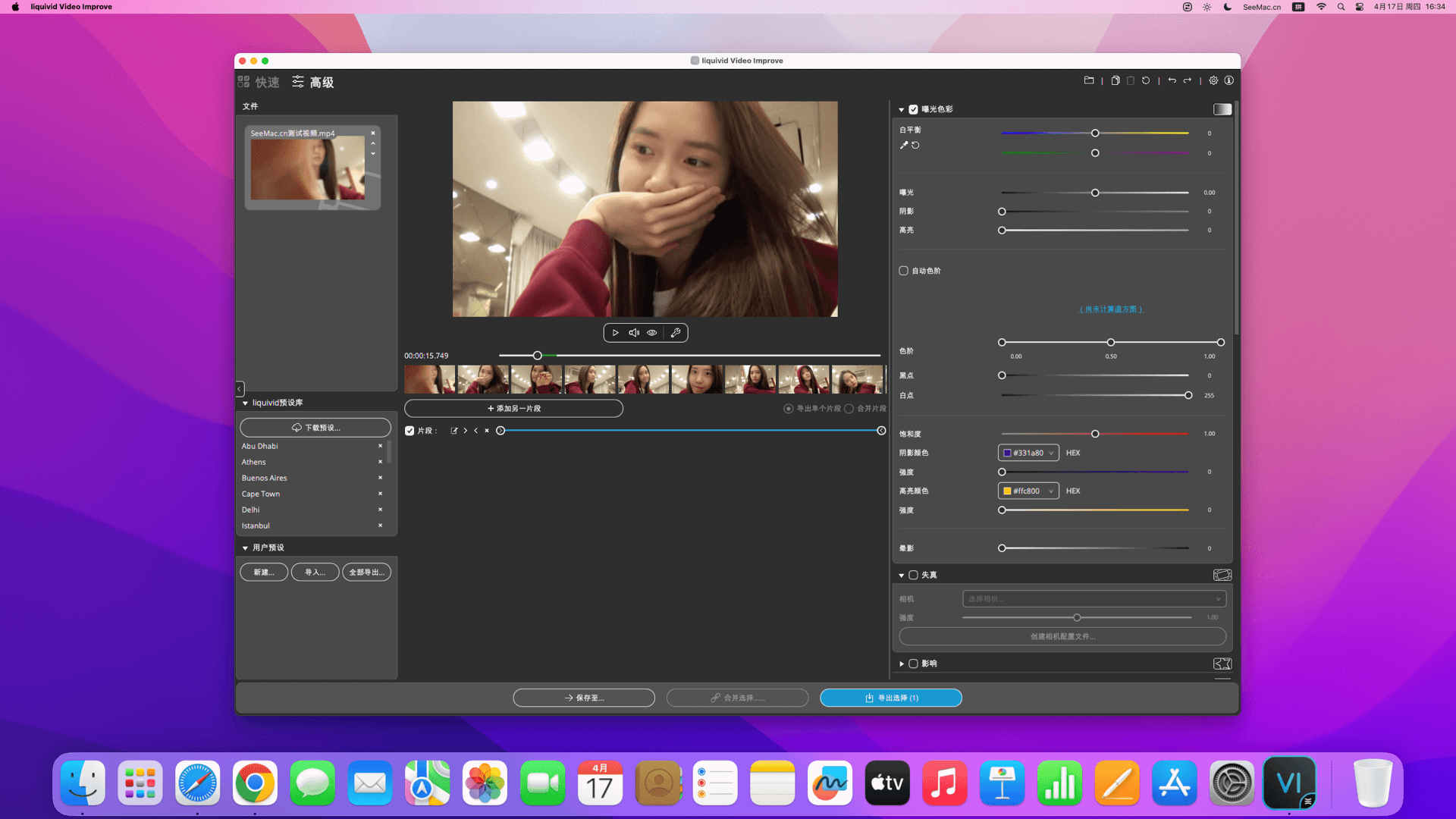The width and height of the screenshot is (1456, 819).
Task: Toggle the 片段 checkbox
Action: coord(409,431)
